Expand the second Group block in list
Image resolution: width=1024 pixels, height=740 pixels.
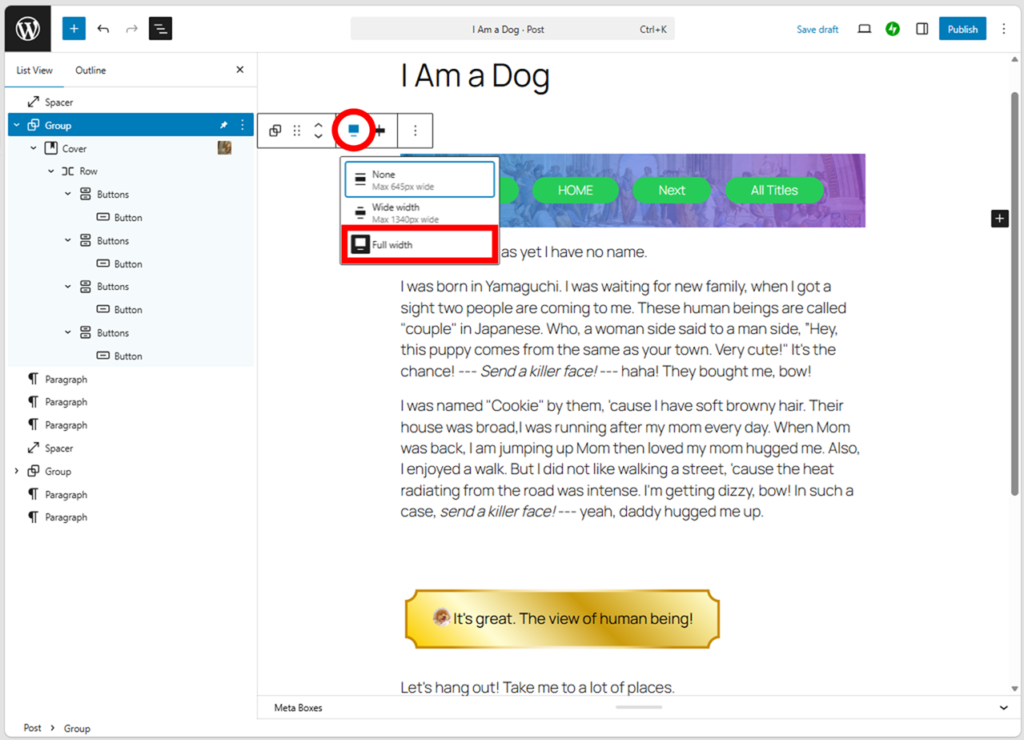(17, 471)
